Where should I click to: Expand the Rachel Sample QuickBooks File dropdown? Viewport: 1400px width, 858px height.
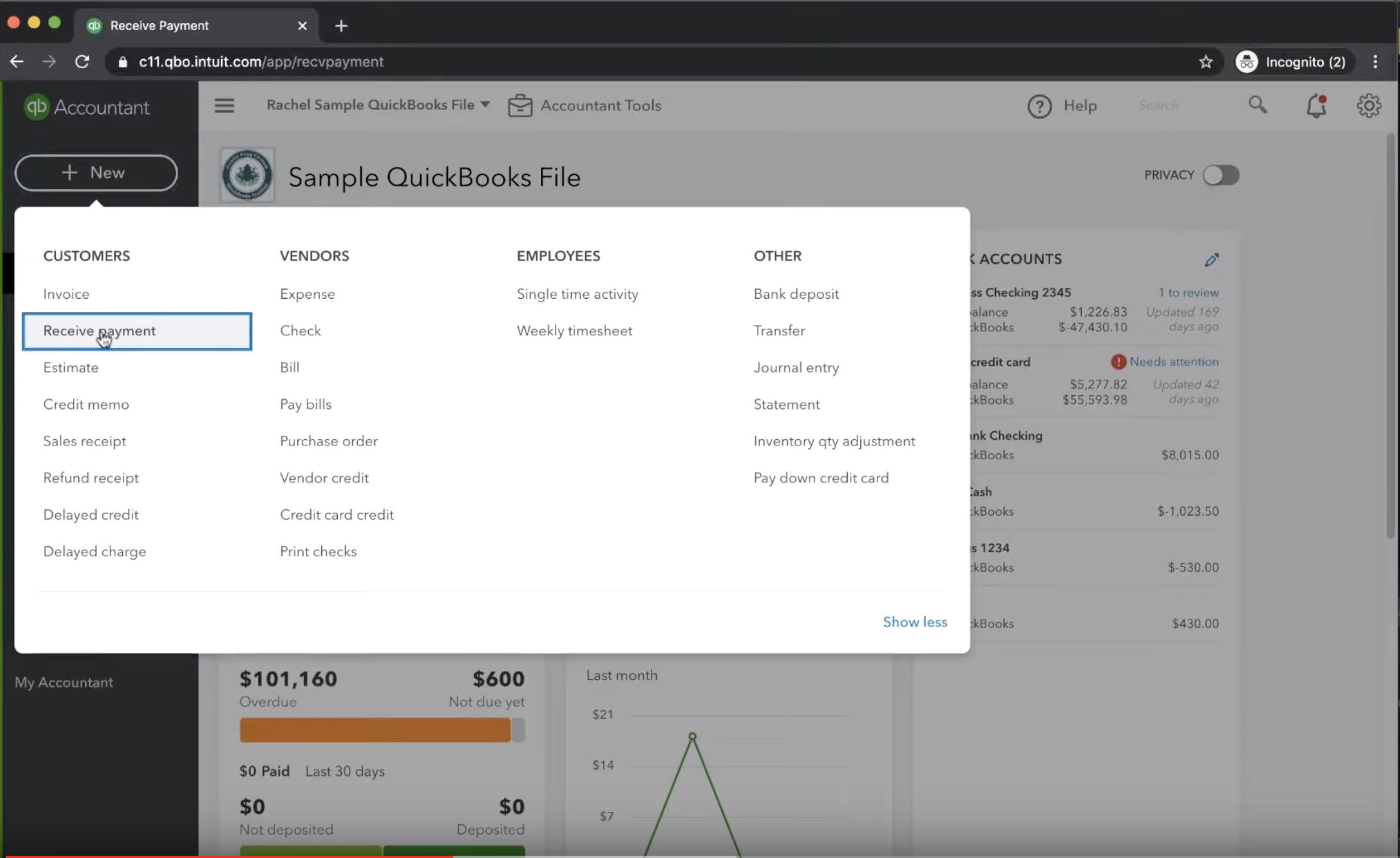pyautogui.click(x=378, y=105)
